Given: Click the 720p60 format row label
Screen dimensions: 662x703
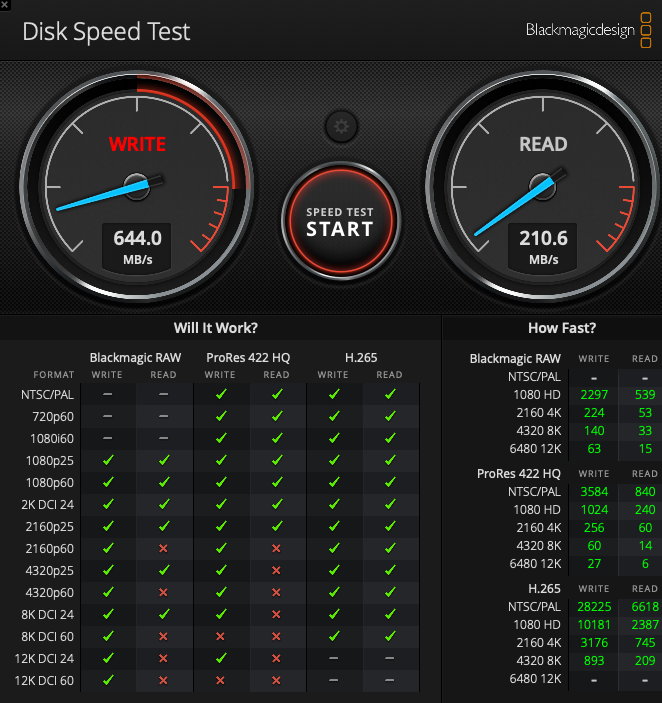Looking at the screenshot, I should pos(53,417).
